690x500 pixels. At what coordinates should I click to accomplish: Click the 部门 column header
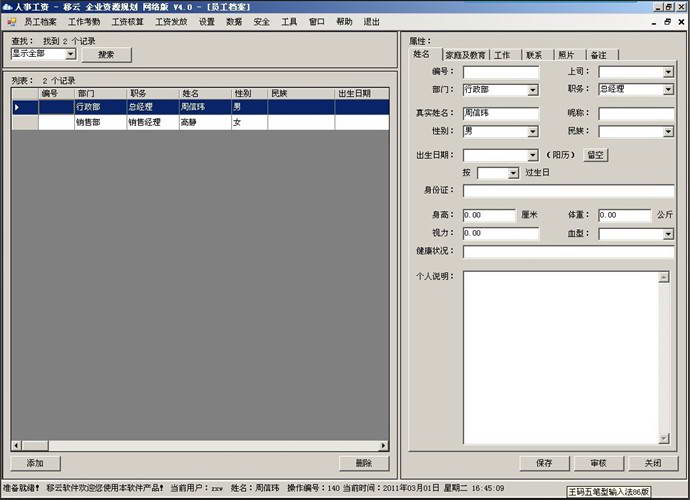point(100,93)
